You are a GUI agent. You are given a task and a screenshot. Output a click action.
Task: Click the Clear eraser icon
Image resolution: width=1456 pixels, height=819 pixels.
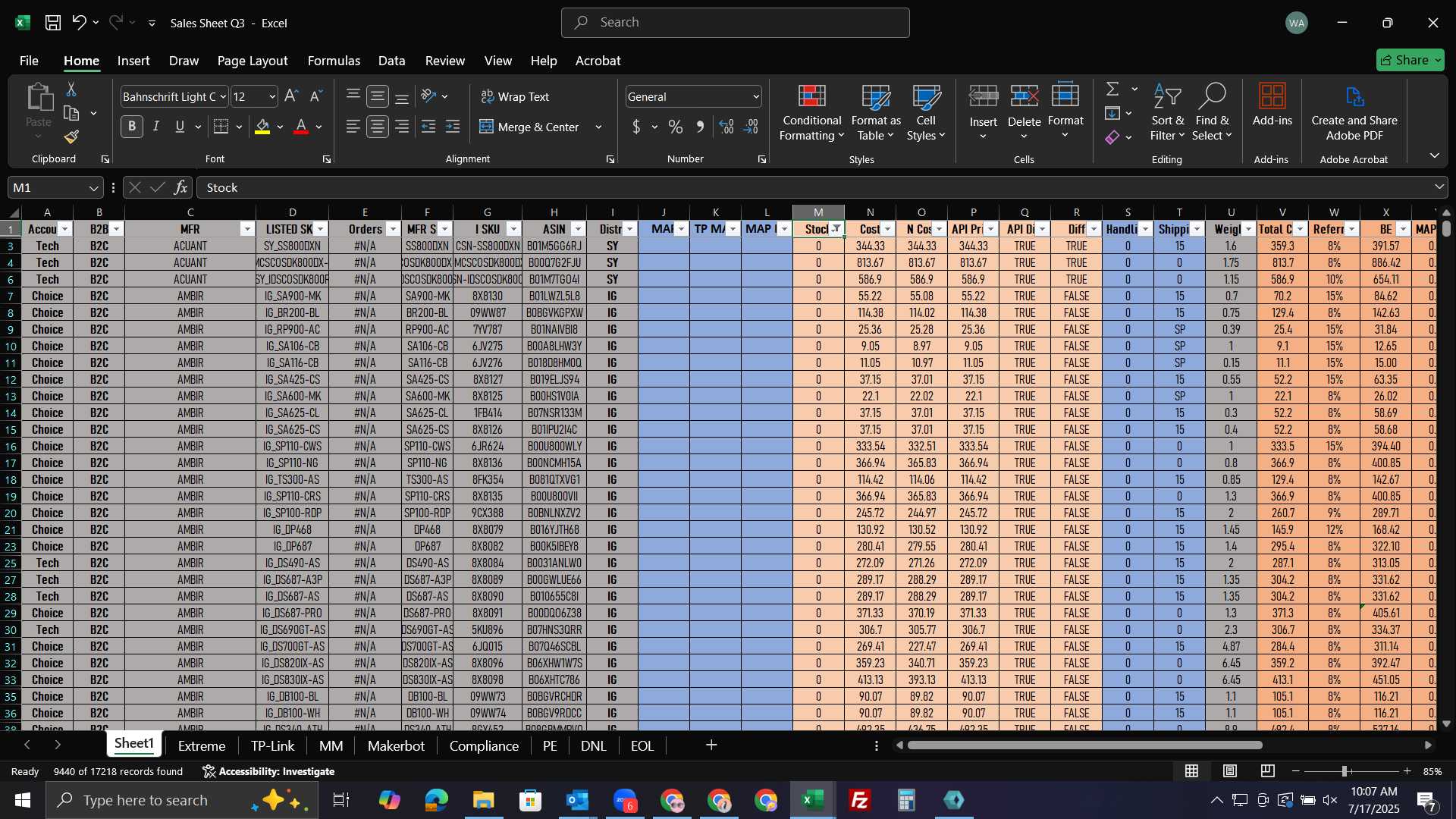tap(1112, 137)
